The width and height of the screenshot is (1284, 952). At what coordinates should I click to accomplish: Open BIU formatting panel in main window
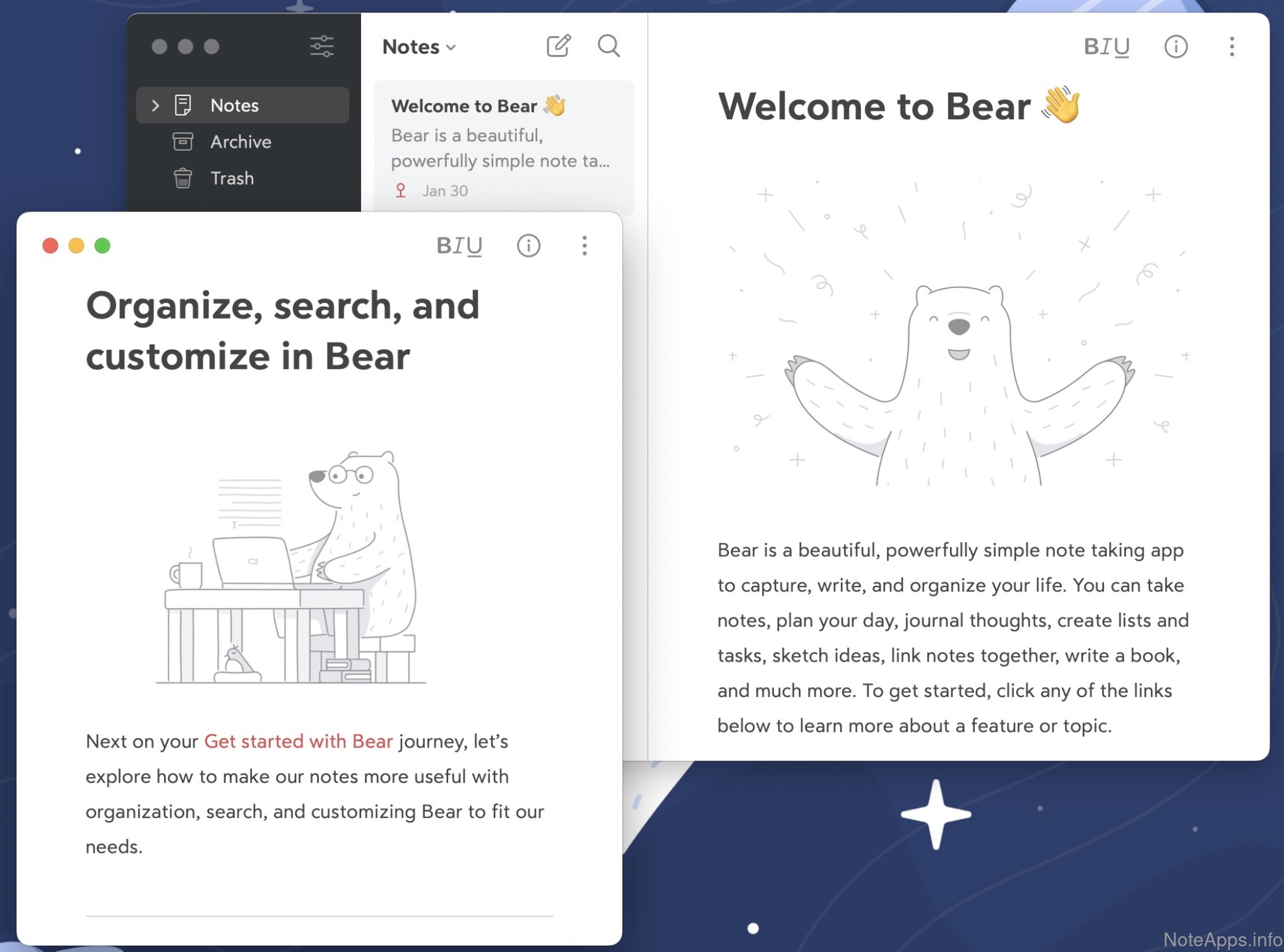coord(1106,47)
